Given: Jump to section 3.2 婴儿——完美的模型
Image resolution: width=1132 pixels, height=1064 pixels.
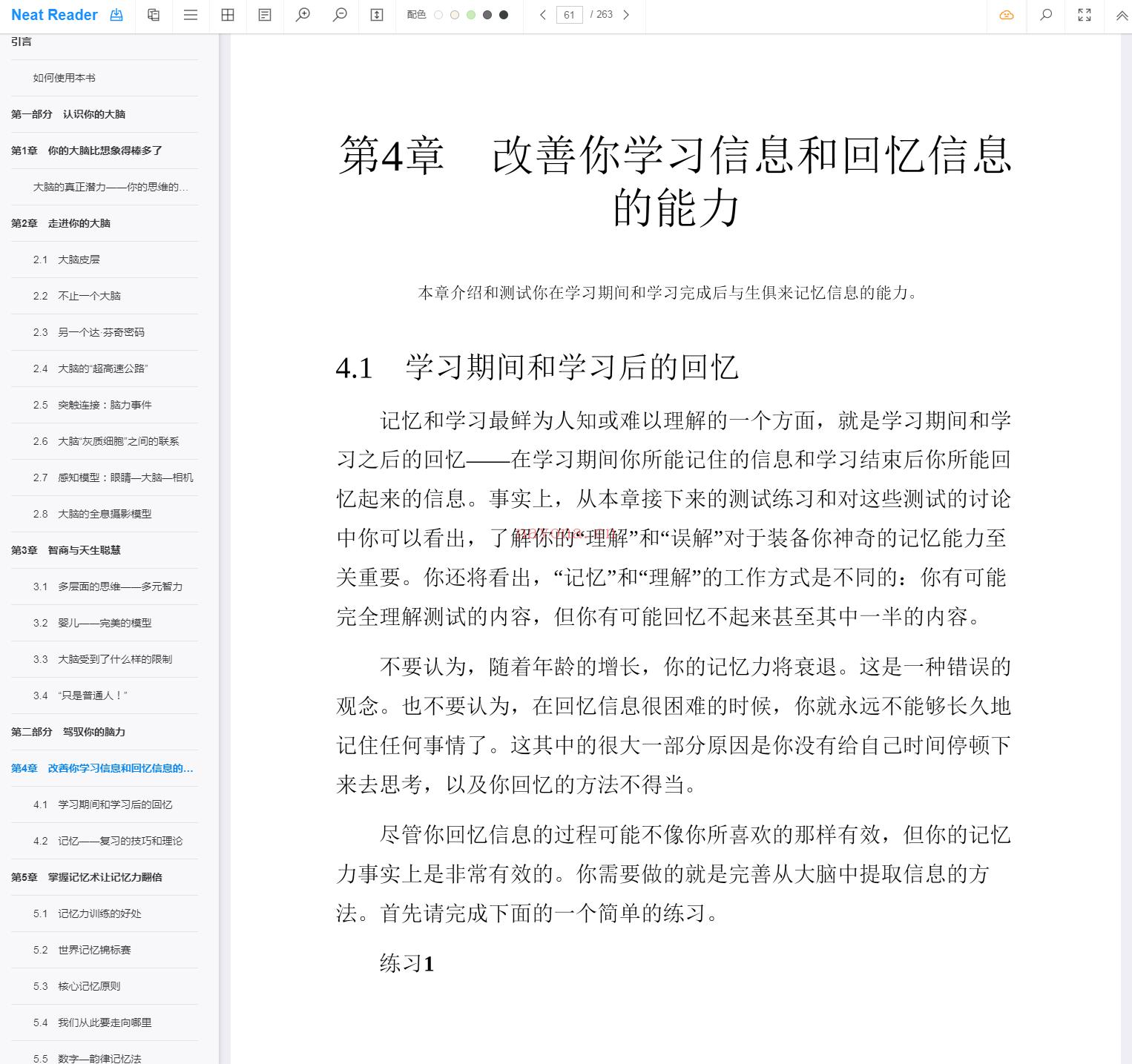Looking at the screenshot, I should (93, 623).
